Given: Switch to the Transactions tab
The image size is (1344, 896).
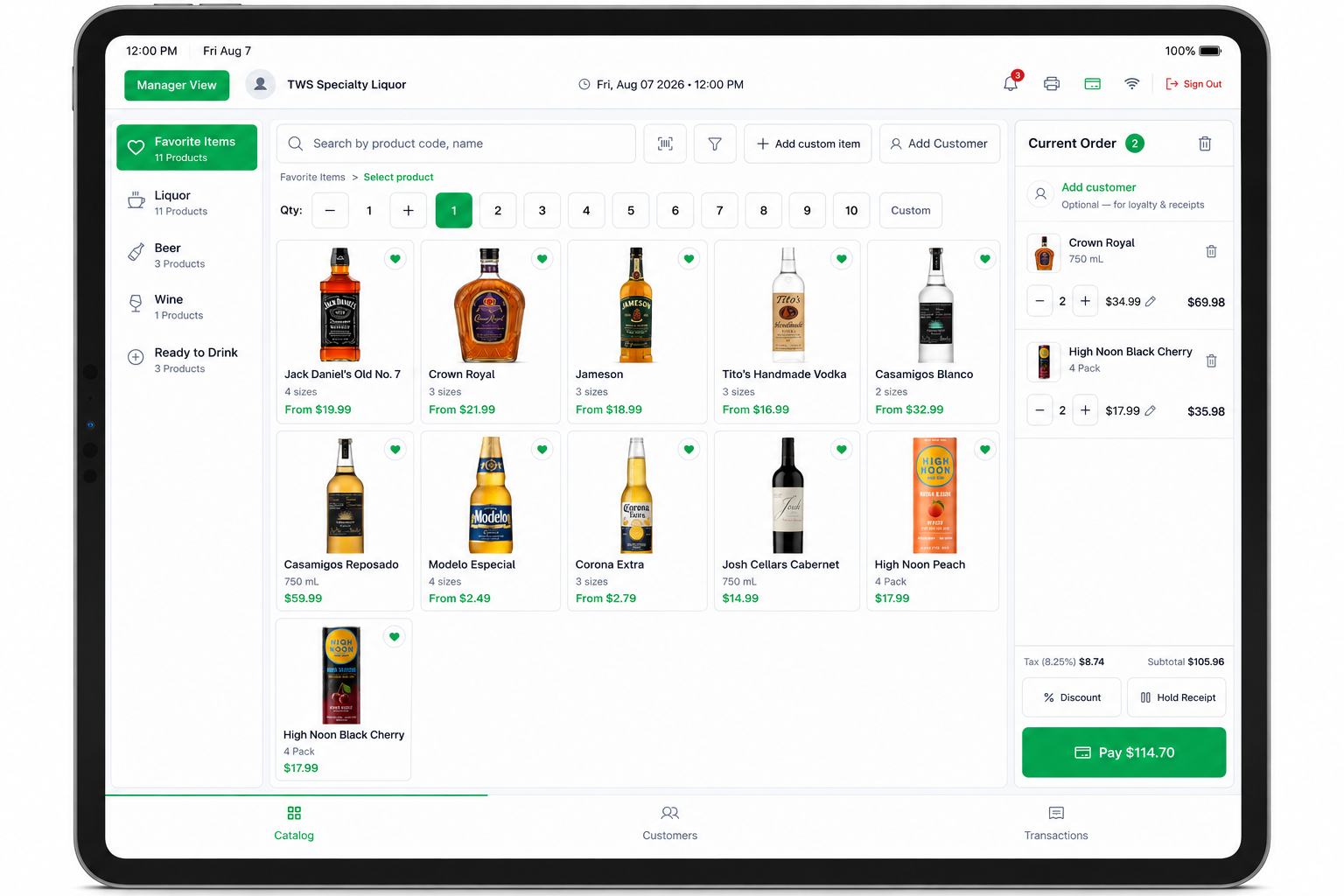Looking at the screenshot, I should (1056, 823).
